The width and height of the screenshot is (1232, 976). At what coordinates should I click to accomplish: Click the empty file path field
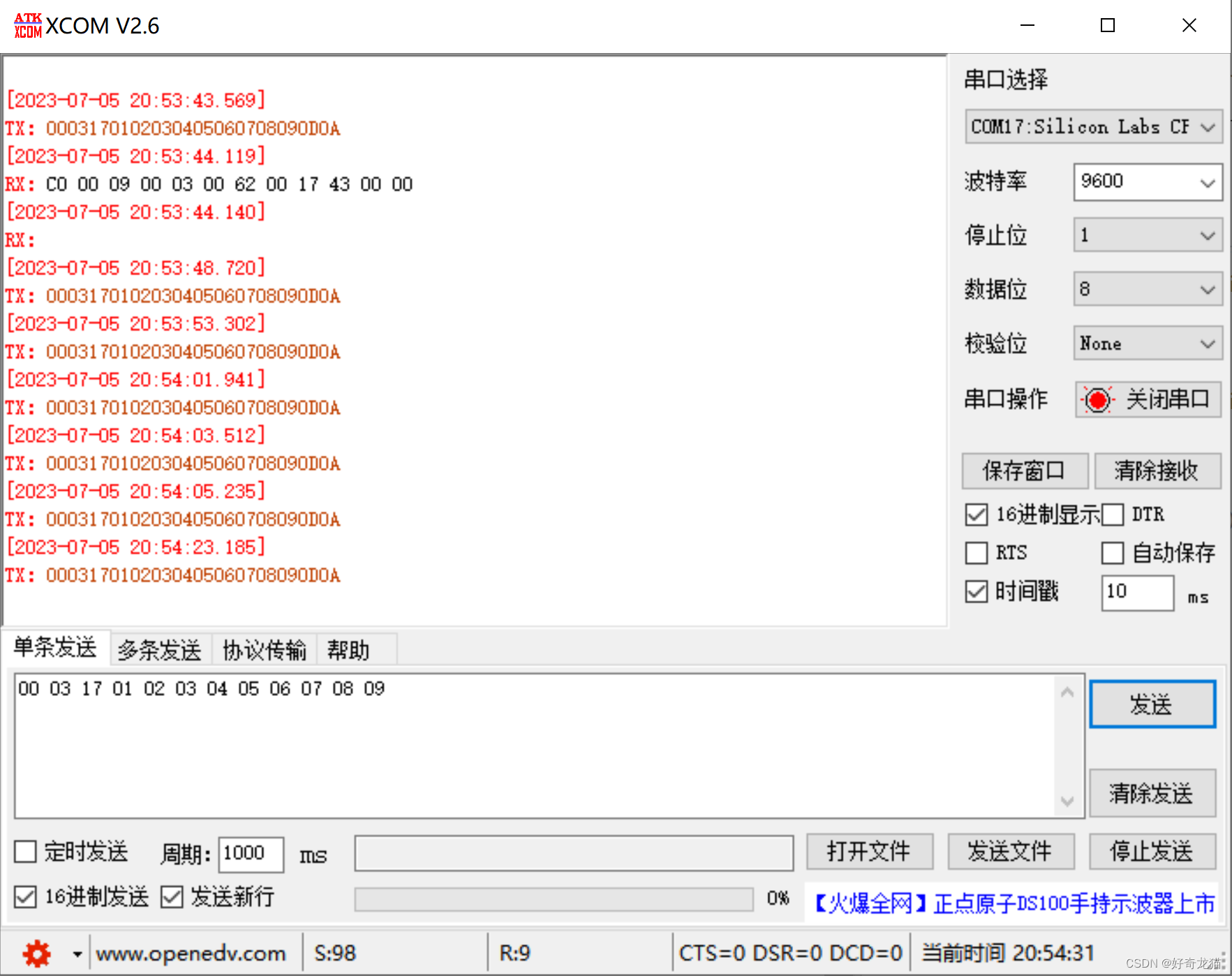click(574, 853)
